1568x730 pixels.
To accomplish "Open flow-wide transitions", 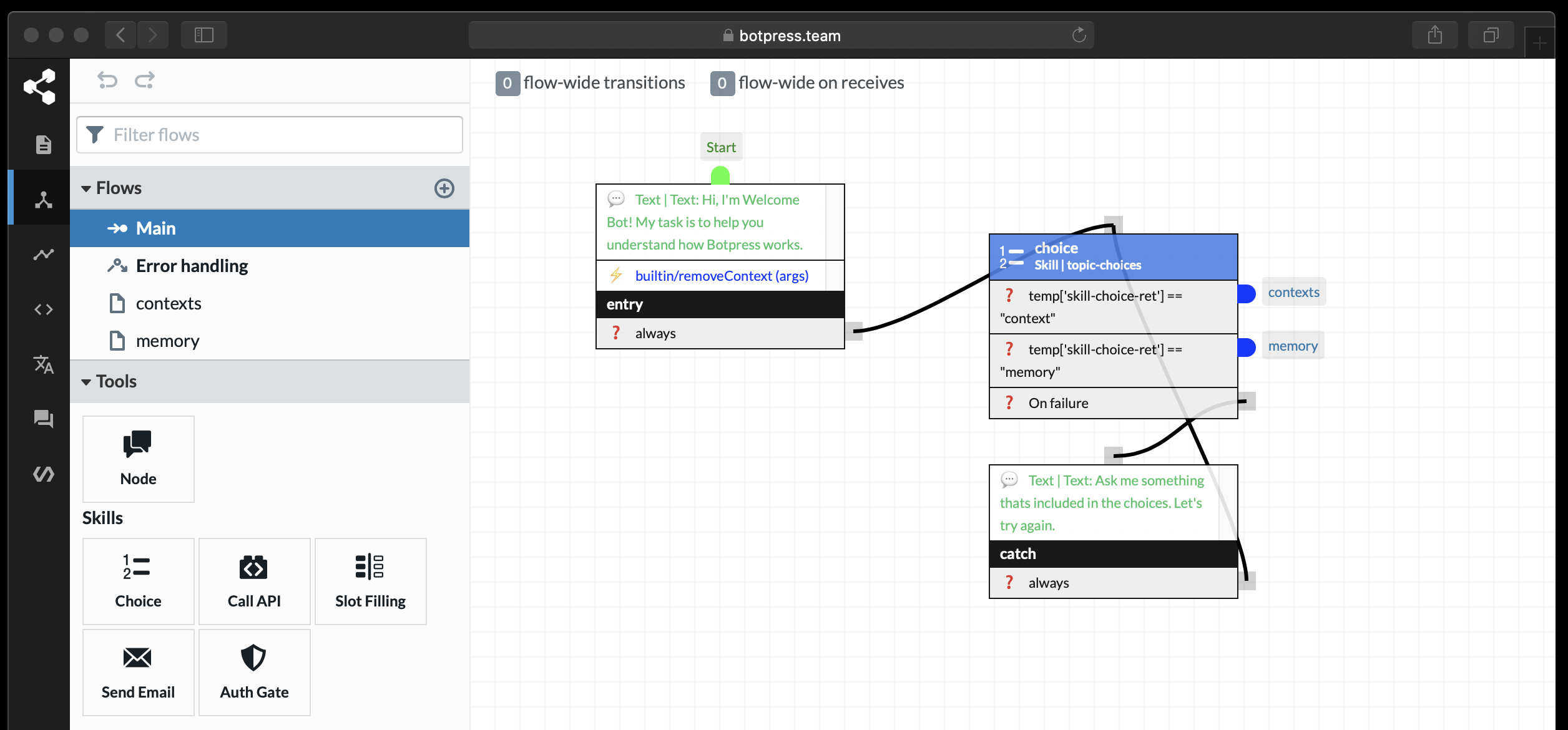I will tap(590, 83).
